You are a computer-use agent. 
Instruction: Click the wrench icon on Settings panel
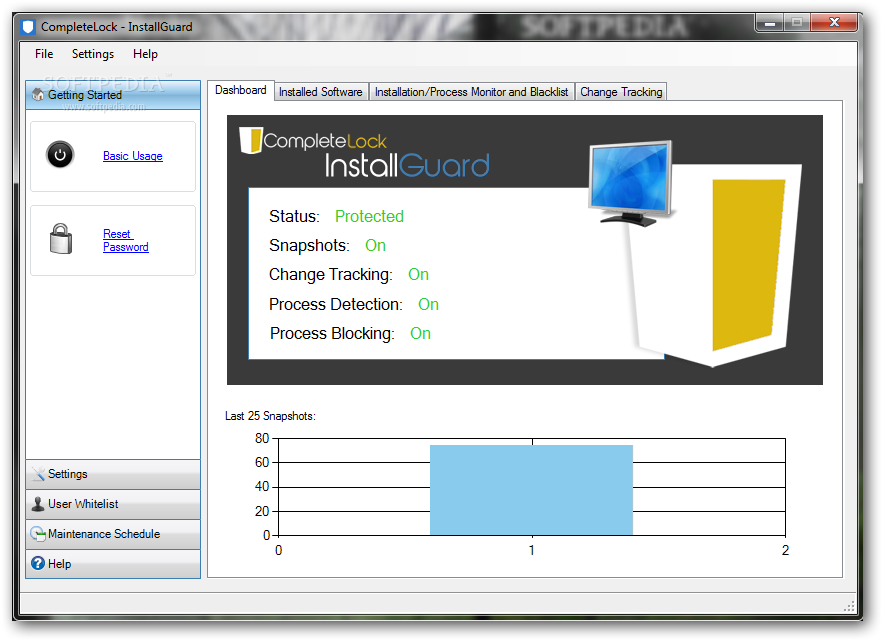pos(38,474)
